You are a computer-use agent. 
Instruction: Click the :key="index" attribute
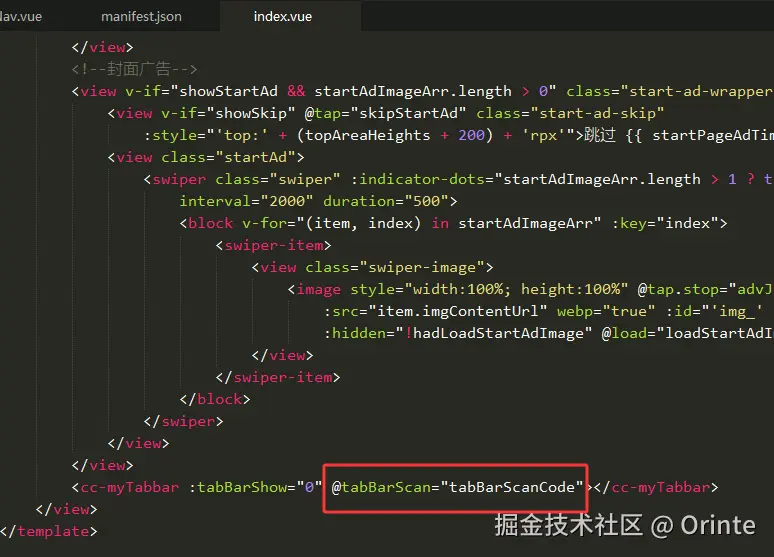point(665,223)
